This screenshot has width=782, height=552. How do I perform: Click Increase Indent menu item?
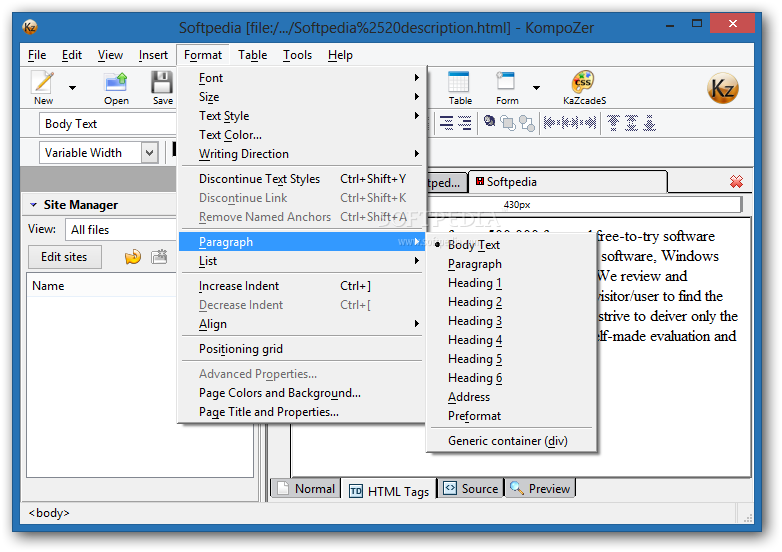click(301, 286)
